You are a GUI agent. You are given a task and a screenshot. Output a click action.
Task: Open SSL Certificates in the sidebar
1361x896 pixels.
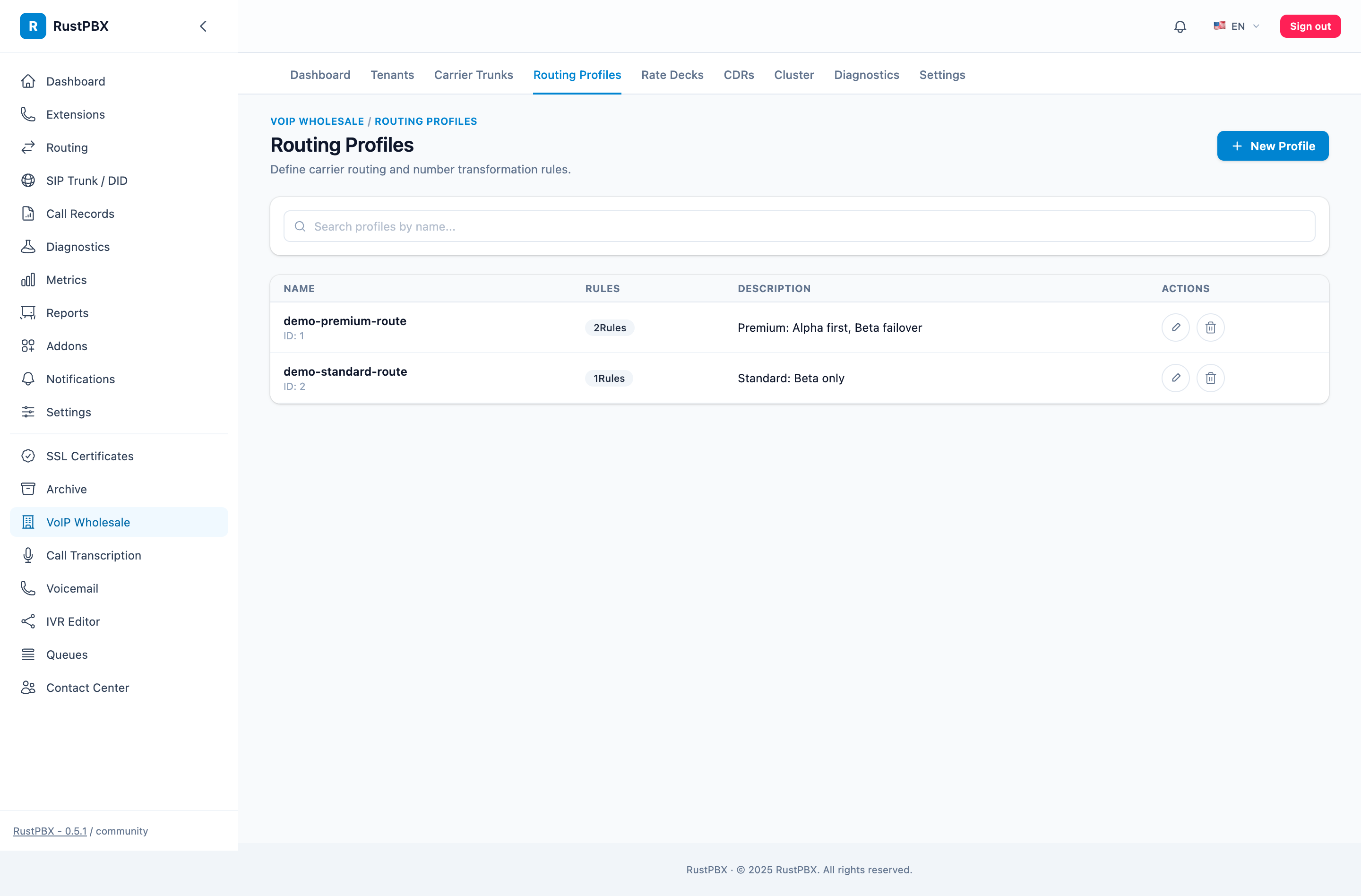(119, 457)
